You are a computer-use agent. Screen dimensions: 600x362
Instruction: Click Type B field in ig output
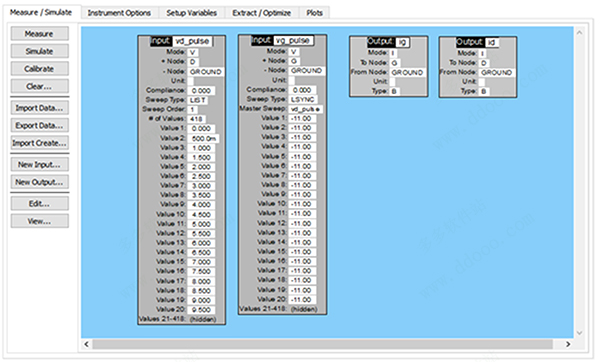[395, 91]
